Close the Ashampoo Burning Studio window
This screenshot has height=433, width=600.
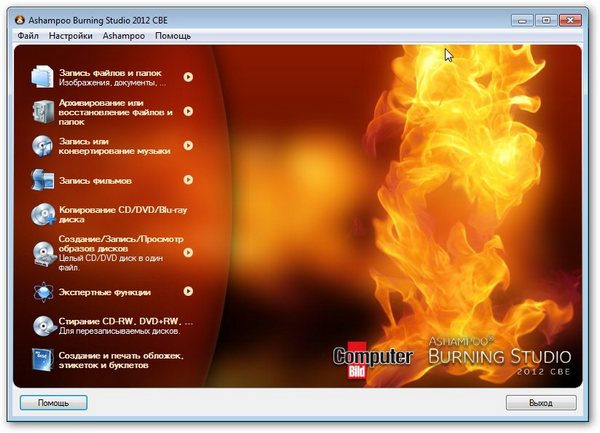(x=570, y=20)
